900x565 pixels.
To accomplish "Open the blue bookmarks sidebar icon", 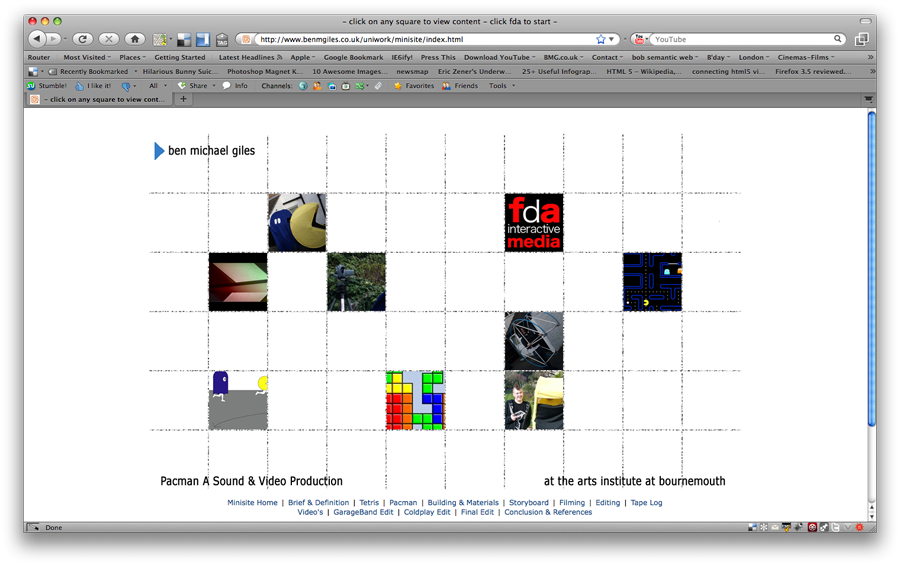I will pyautogui.click(x=203, y=40).
